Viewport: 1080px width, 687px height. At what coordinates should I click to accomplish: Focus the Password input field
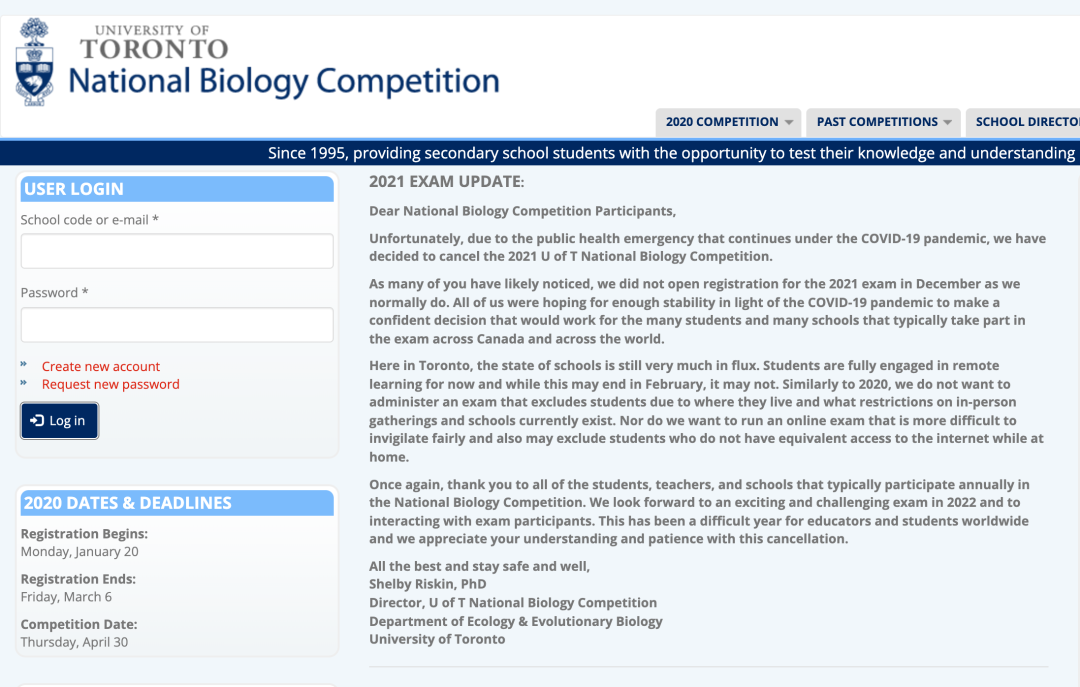177,325
